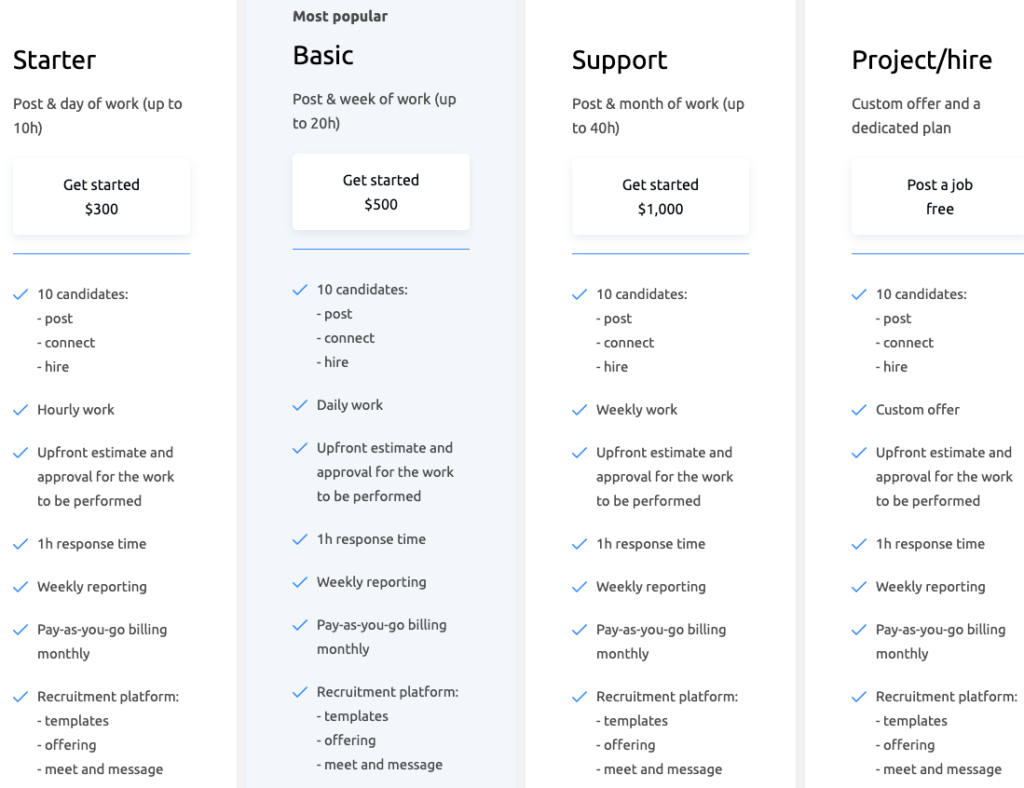
Task: Click the checkmark beside Hourly work
Action: point(21,410)
